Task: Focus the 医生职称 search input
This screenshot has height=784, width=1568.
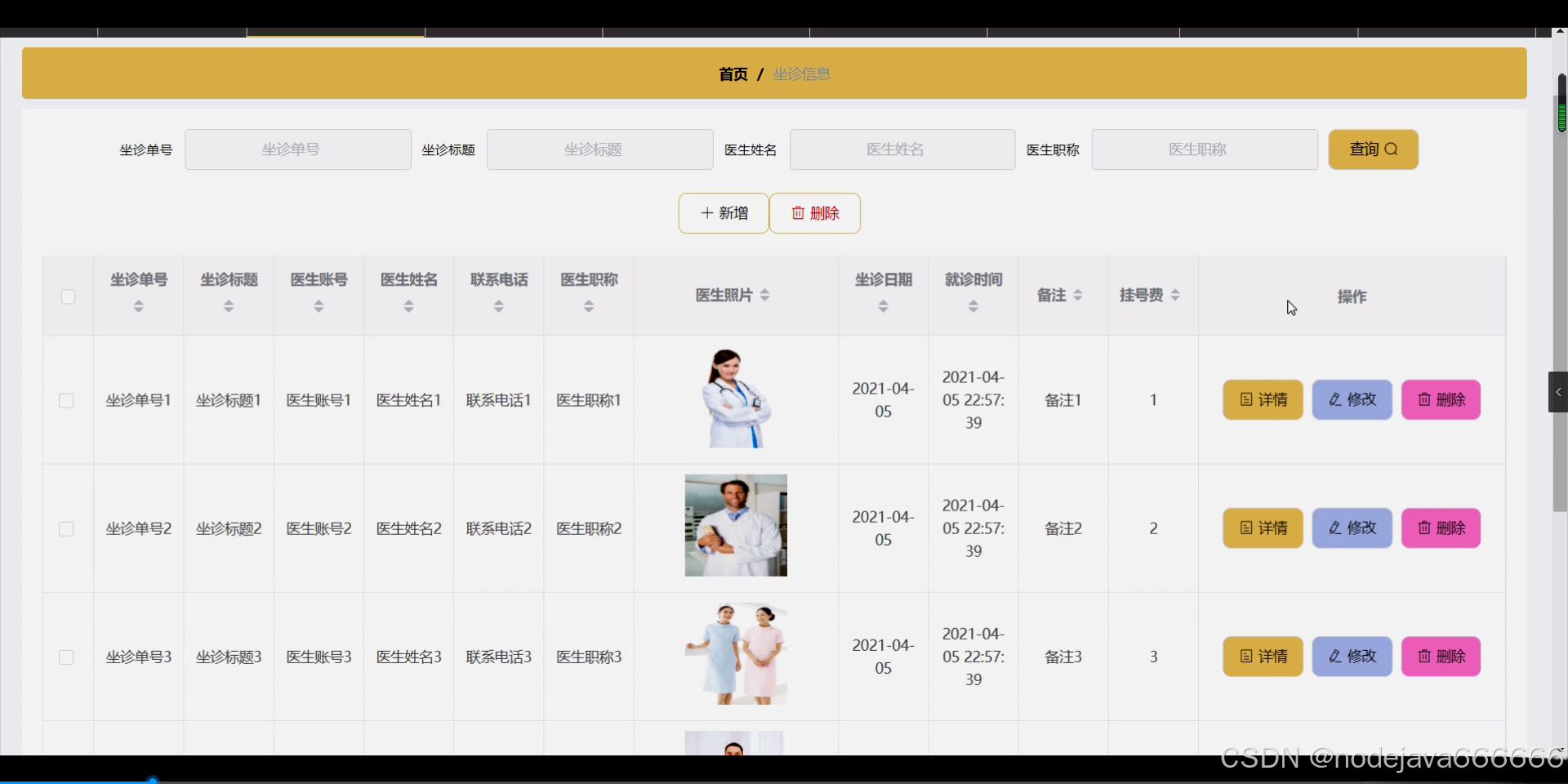Action: [1205, 149]
